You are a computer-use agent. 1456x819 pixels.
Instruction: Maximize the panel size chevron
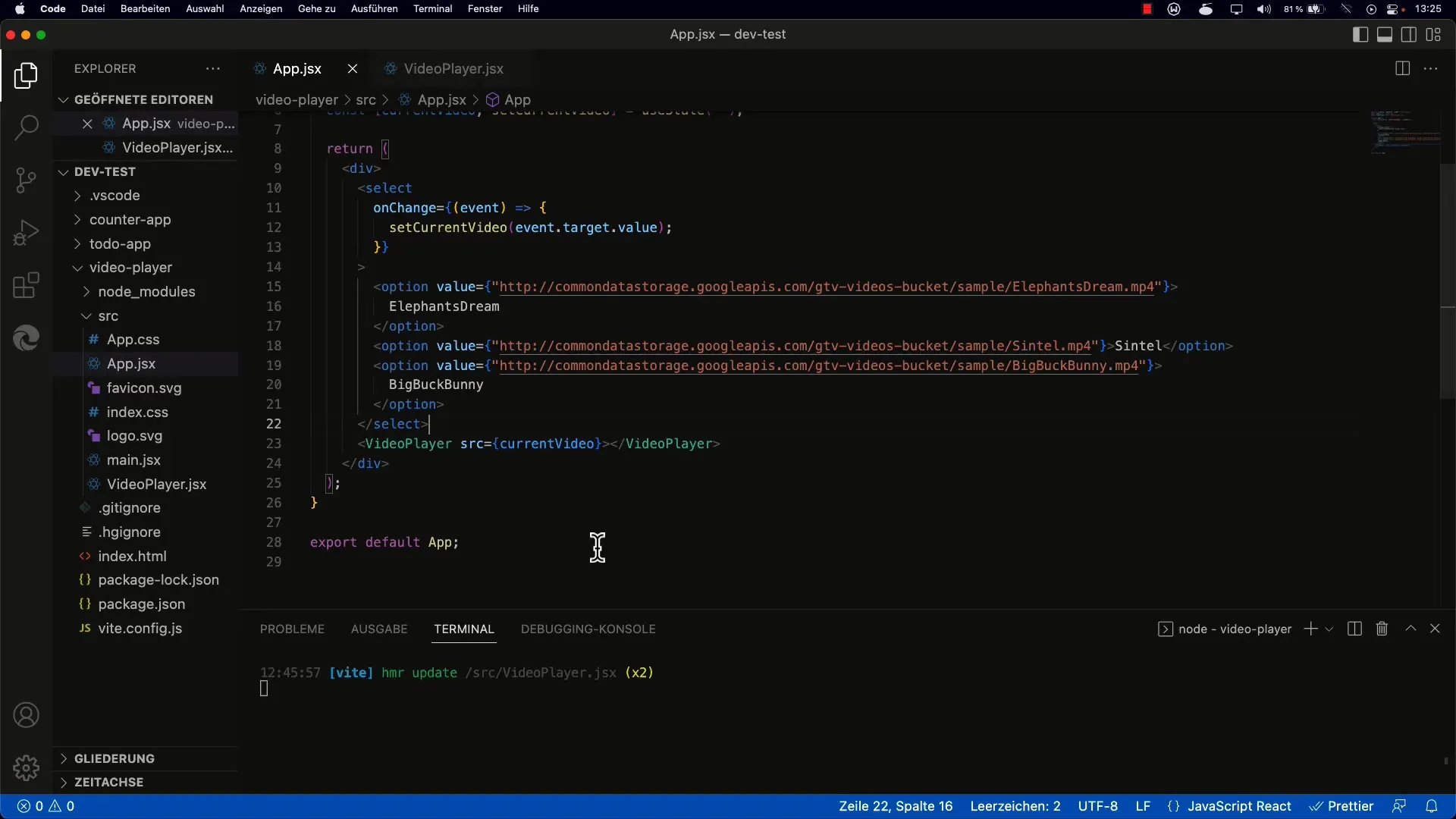pos(1410,629)
